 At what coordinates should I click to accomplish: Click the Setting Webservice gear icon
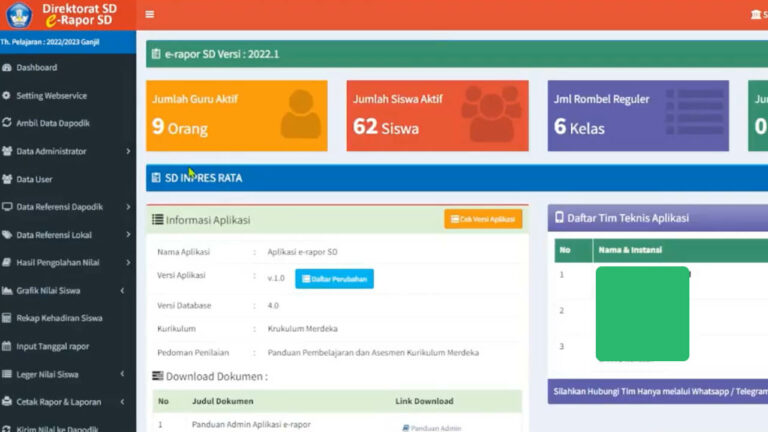pyautogui.click(x=7, y=96)
